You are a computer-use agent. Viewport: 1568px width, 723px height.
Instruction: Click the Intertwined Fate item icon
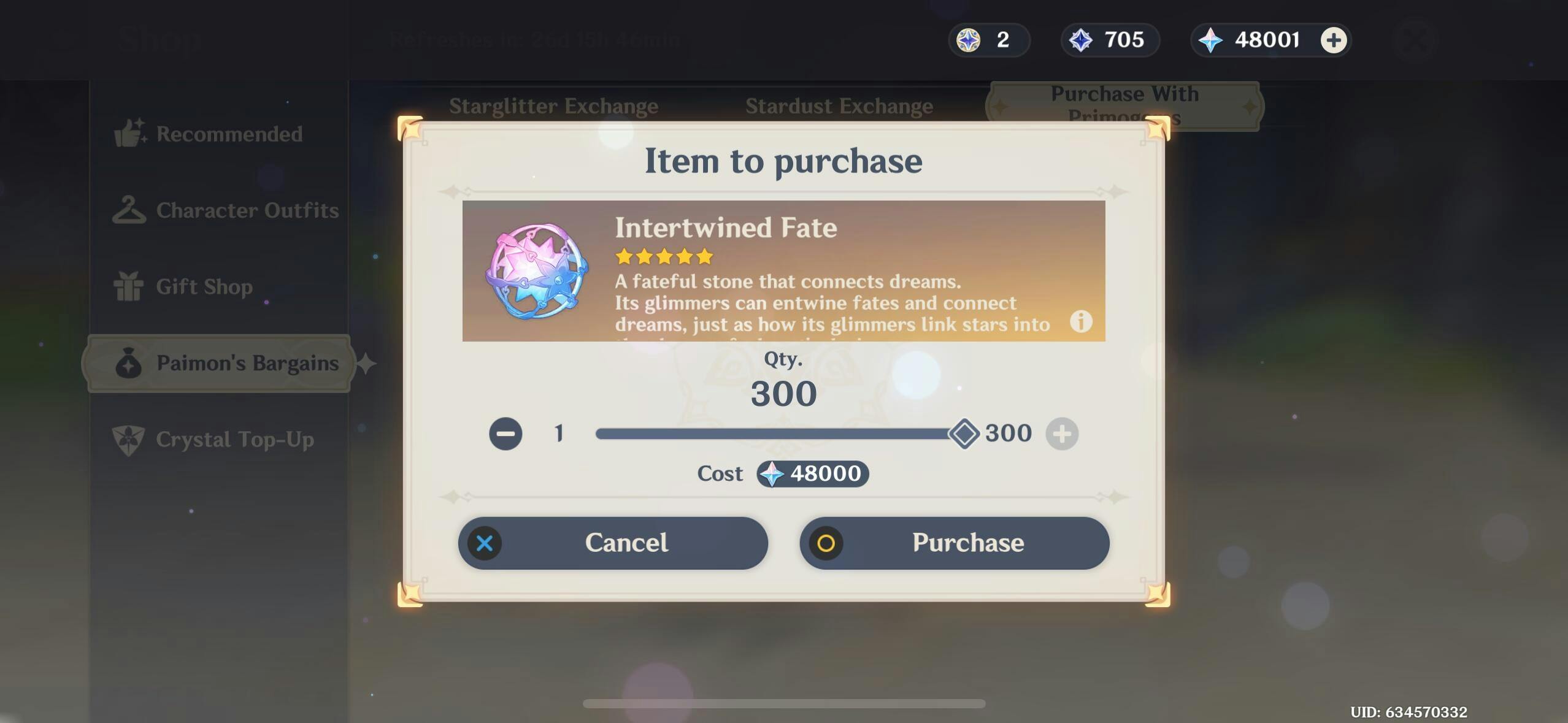coord(537,271)
